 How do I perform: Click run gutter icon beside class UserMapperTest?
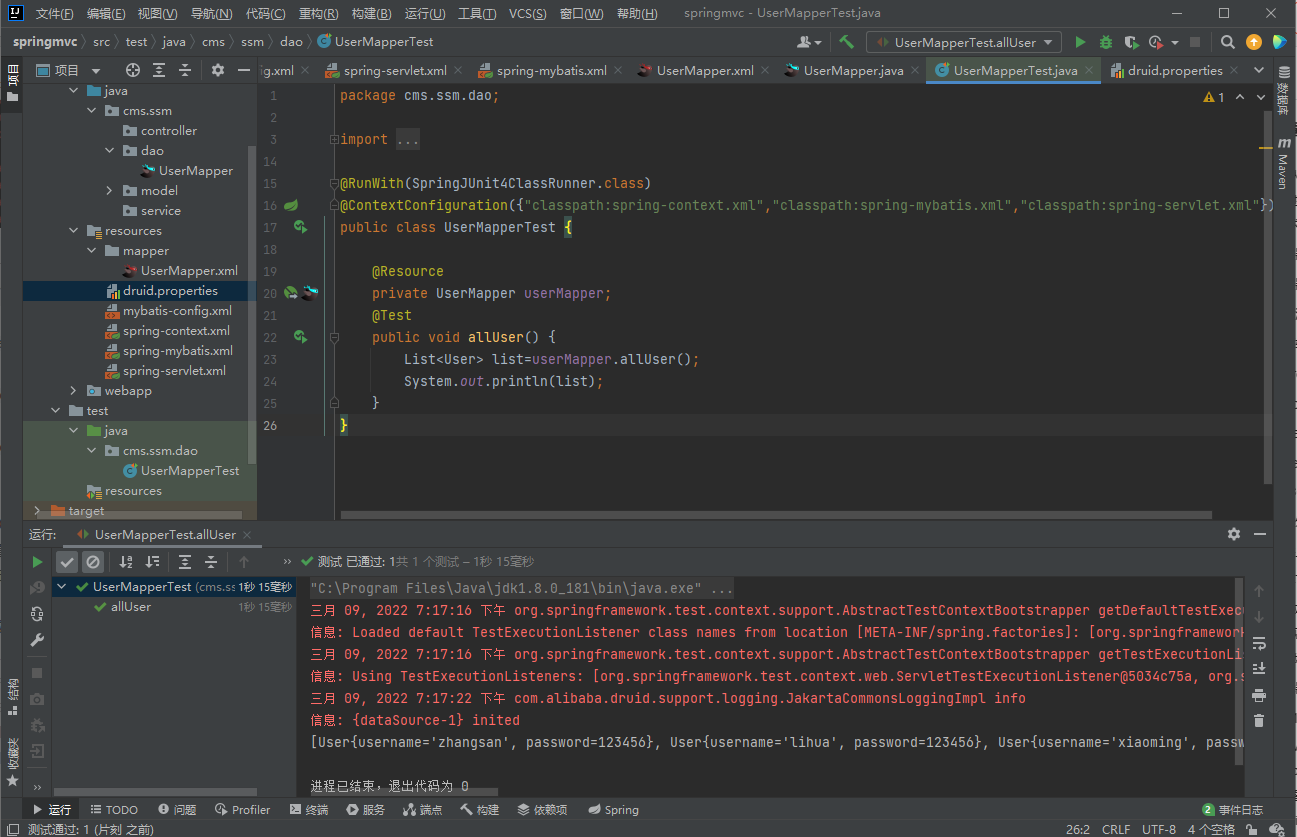tap(299, 227)
